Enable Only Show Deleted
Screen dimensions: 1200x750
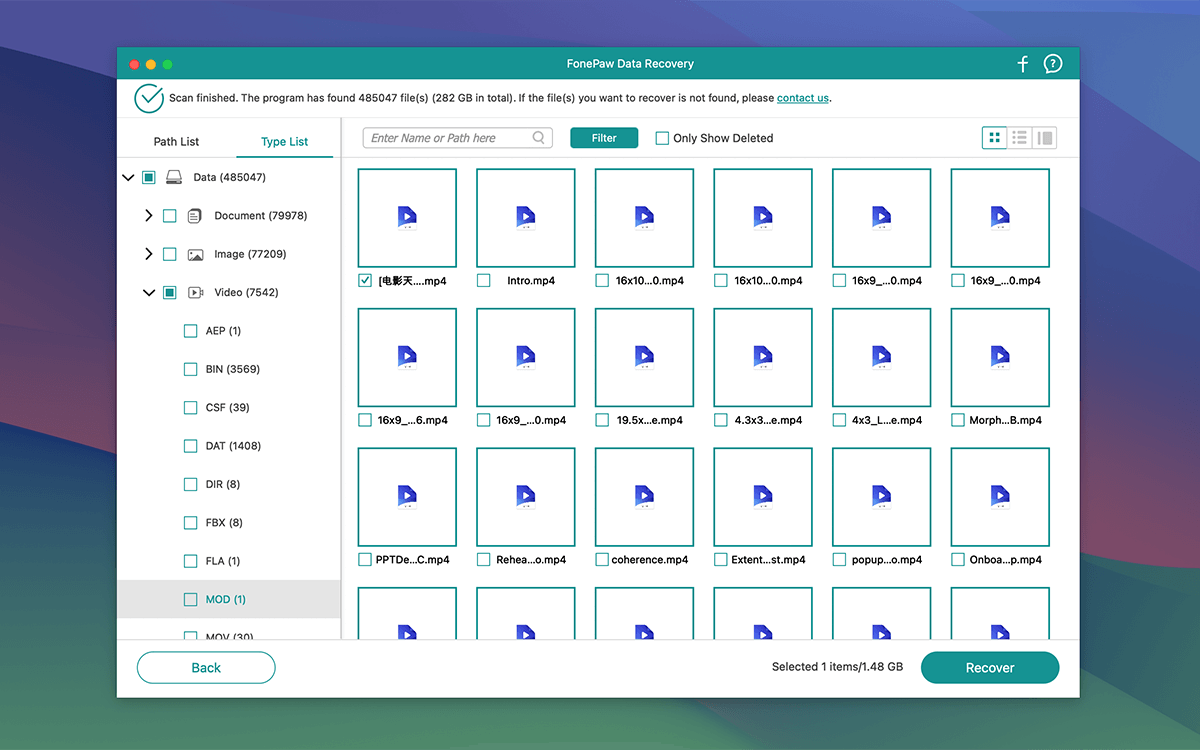pos(662,138)
